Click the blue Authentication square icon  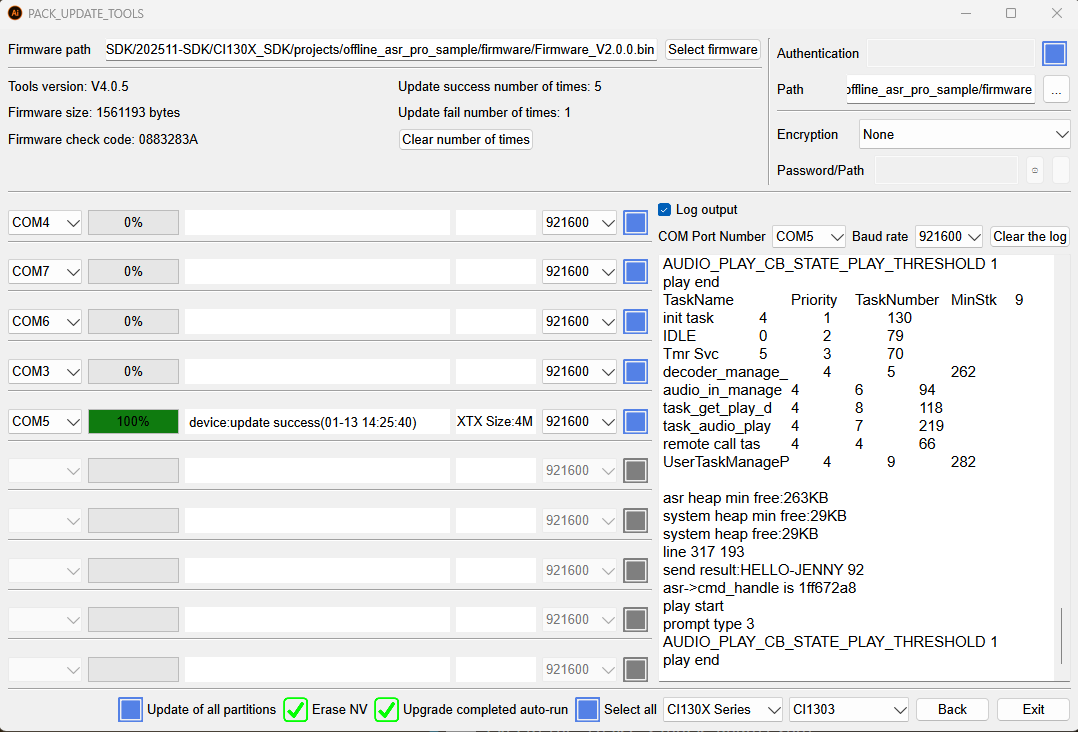(1054, 53)
